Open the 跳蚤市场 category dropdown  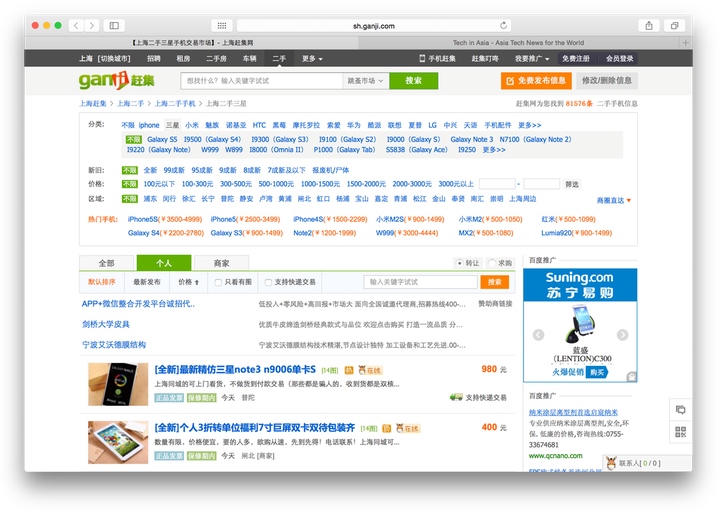click(x=366, y=81)
